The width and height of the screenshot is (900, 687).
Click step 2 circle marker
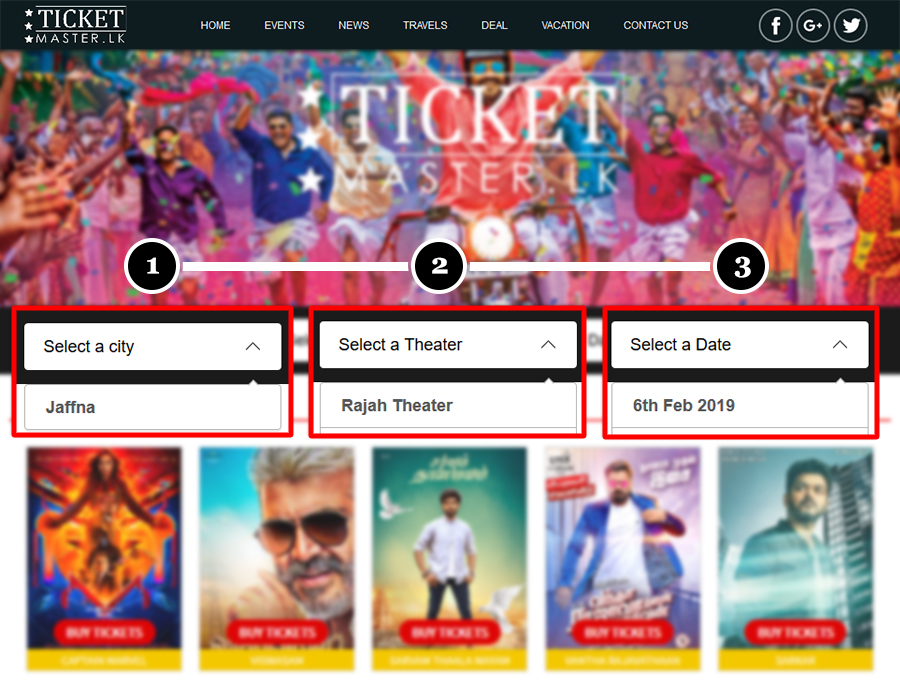point(439,266)
